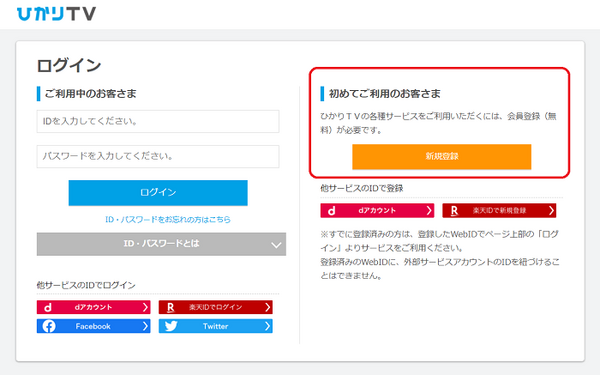Log in with dアカウント
The image size is (600, 375).
(x=93, y=307)
